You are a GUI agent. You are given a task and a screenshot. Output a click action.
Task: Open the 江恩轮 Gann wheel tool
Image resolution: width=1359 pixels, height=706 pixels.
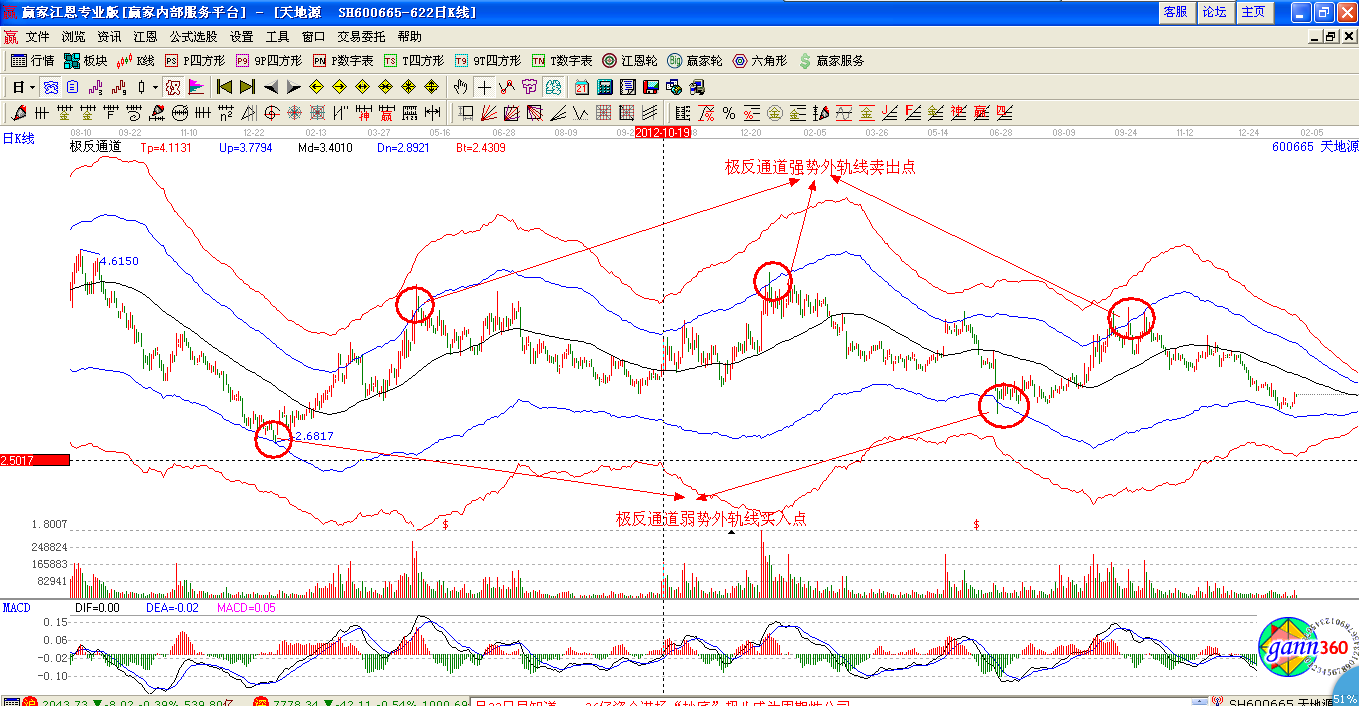point(631,61)
